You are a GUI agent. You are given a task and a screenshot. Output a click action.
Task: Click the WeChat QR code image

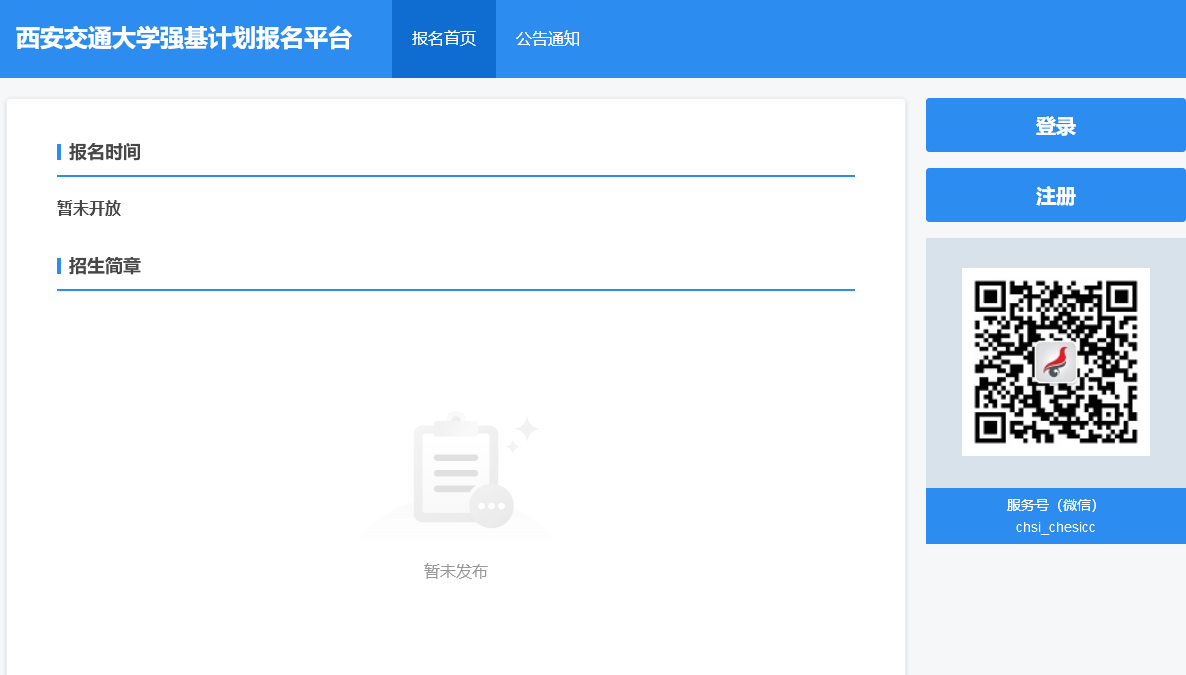1055,362
